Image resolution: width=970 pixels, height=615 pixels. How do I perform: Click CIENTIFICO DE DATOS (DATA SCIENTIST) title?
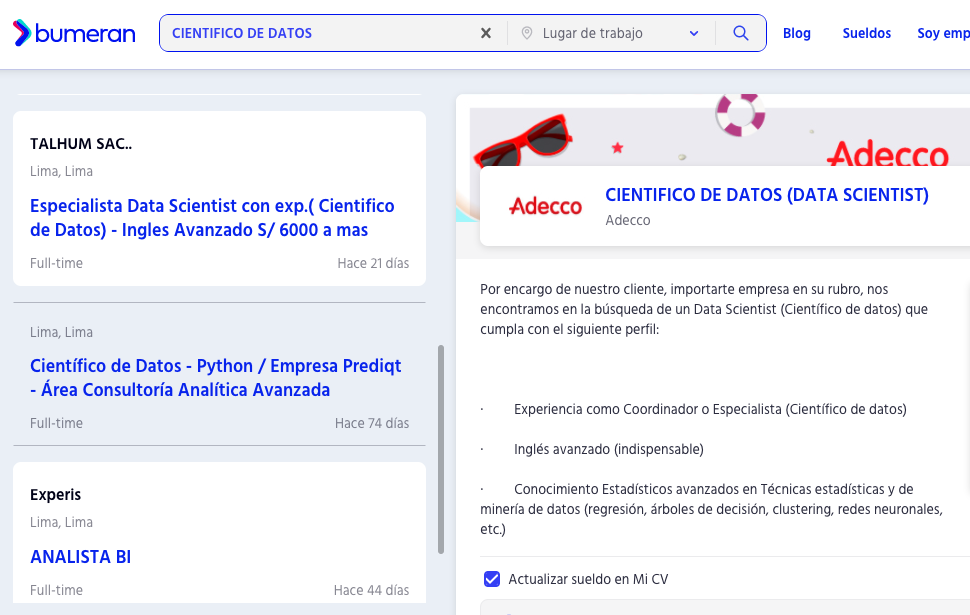[767, 195]
